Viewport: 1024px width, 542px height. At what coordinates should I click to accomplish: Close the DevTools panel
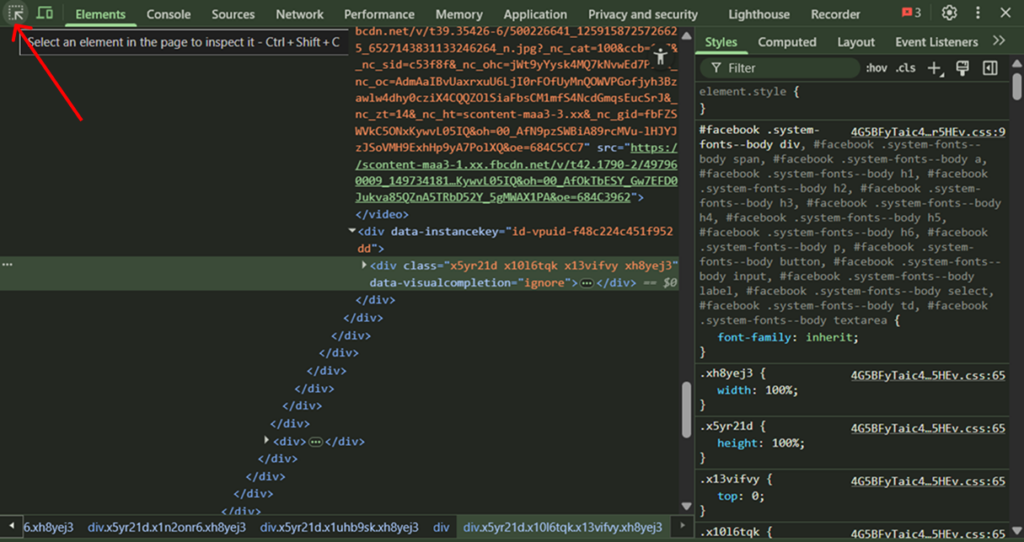point(1006,13)
